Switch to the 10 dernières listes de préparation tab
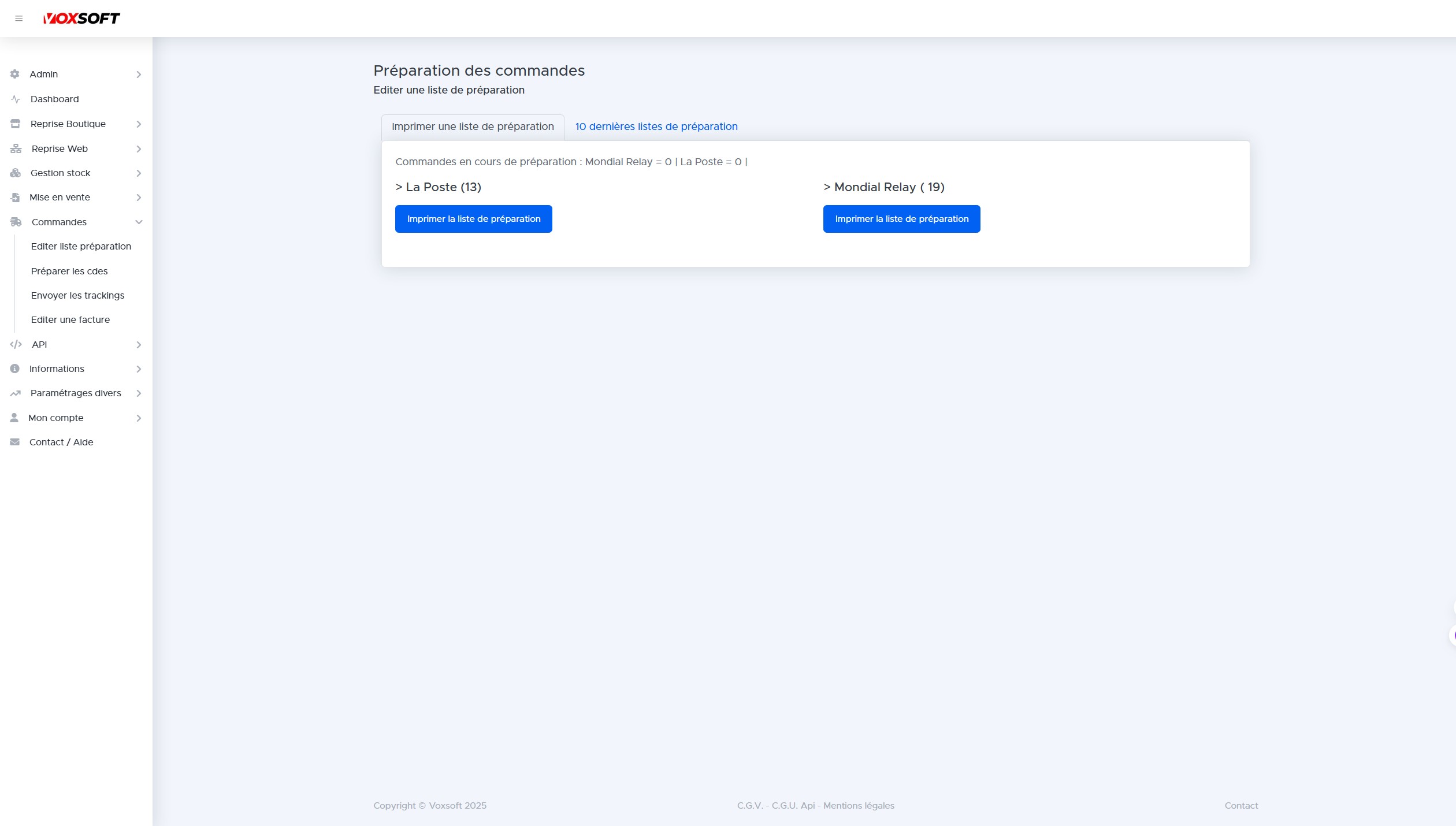 click(656, 126)
